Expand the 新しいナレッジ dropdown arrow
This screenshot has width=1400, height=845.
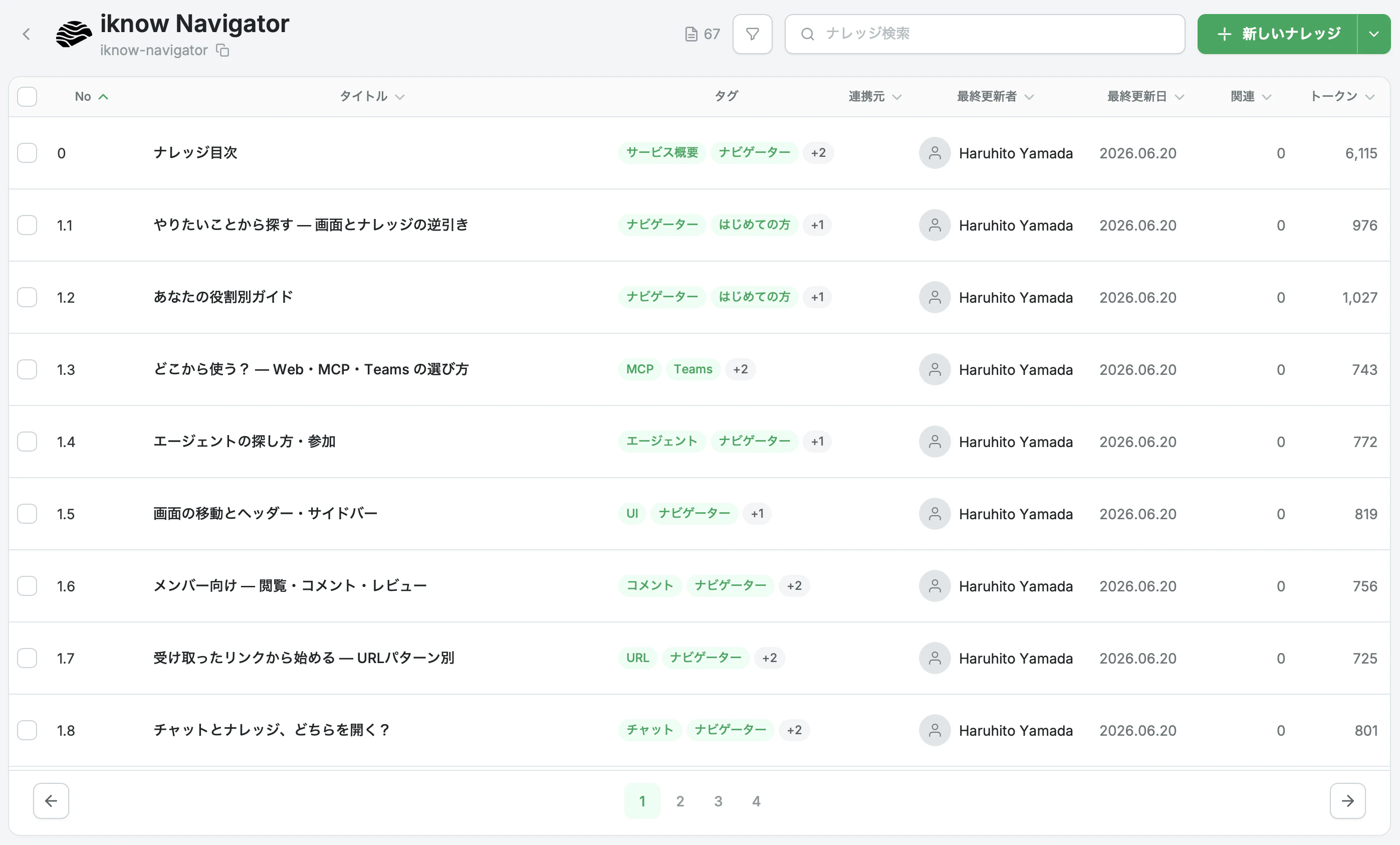tap(1374, 34)
